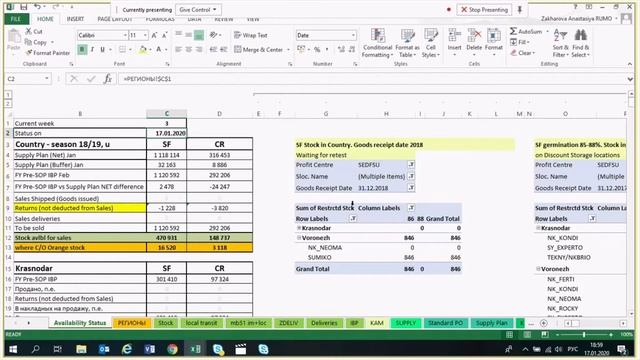
Task: Open File Explorer from the taskbar
Action: point(81,349)
